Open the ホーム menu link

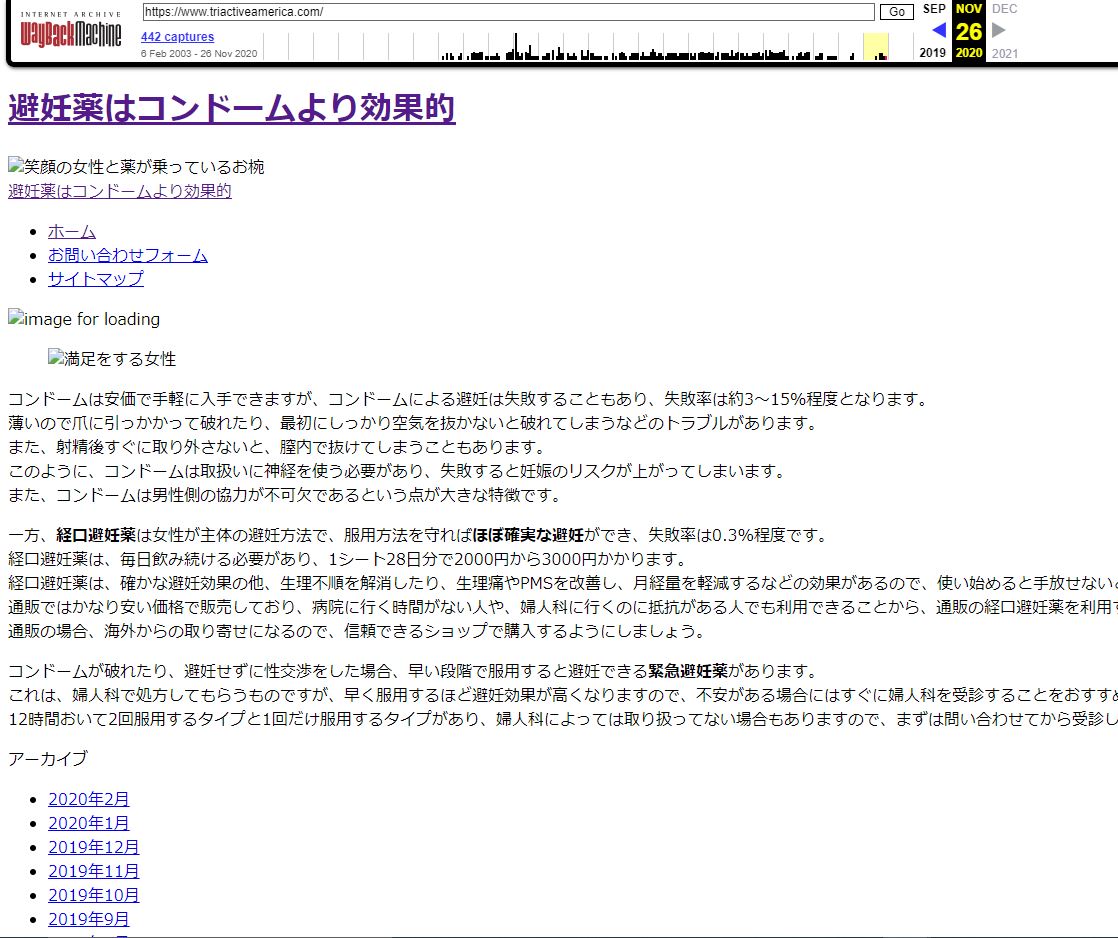click(x=72, y=231)
